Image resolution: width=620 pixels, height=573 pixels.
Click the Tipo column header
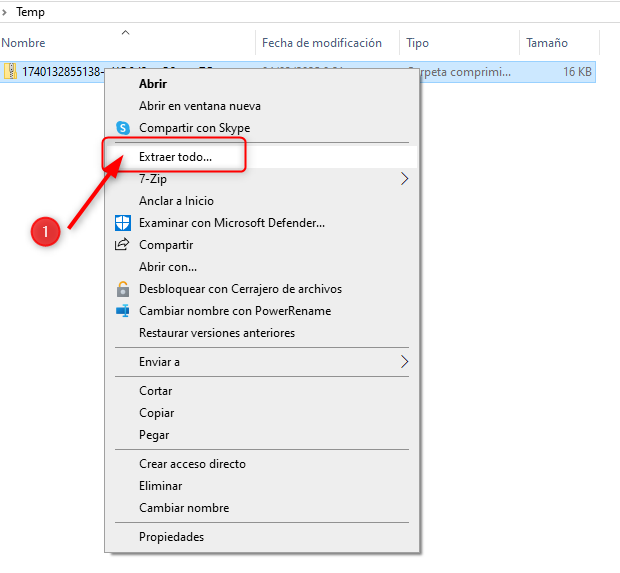coord(418,43)
